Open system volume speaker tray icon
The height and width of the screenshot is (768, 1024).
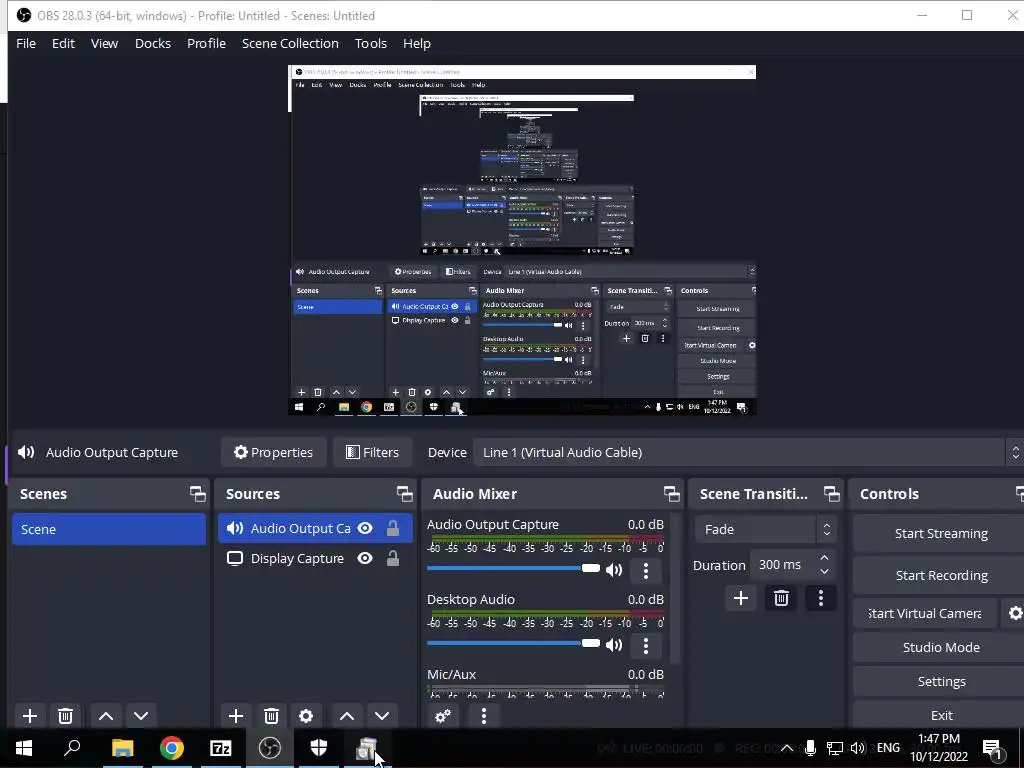(858, 748)
